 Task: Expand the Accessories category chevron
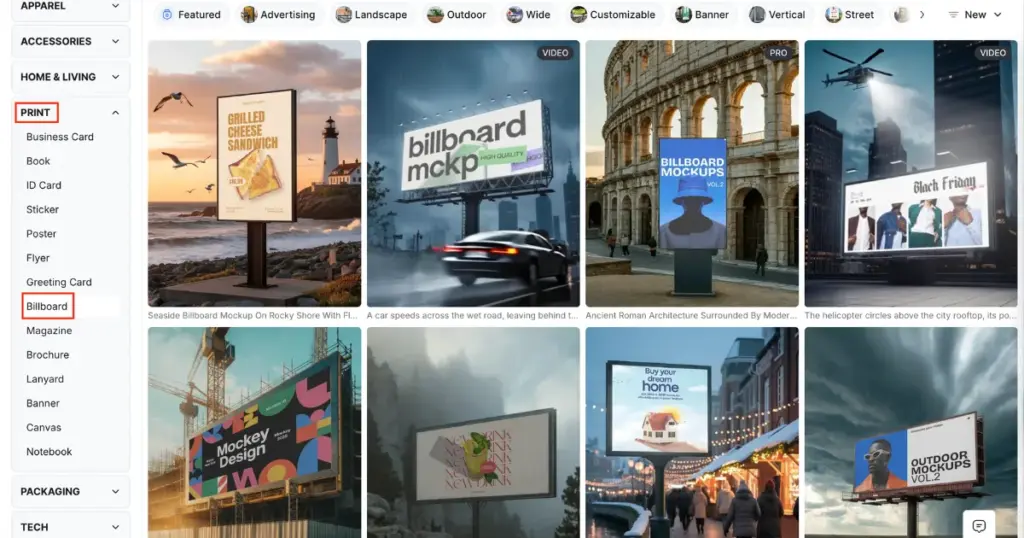pos(116,41)
